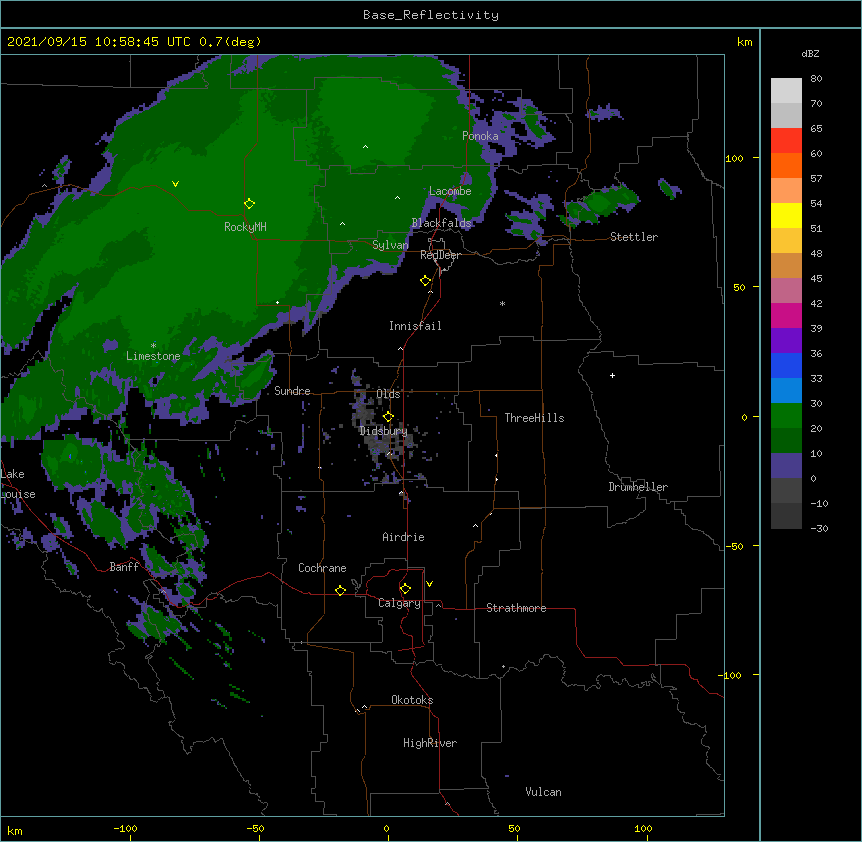Screen dimensions: 862x842
Task: Click the Lacombe city label
Action: (450, 191)
